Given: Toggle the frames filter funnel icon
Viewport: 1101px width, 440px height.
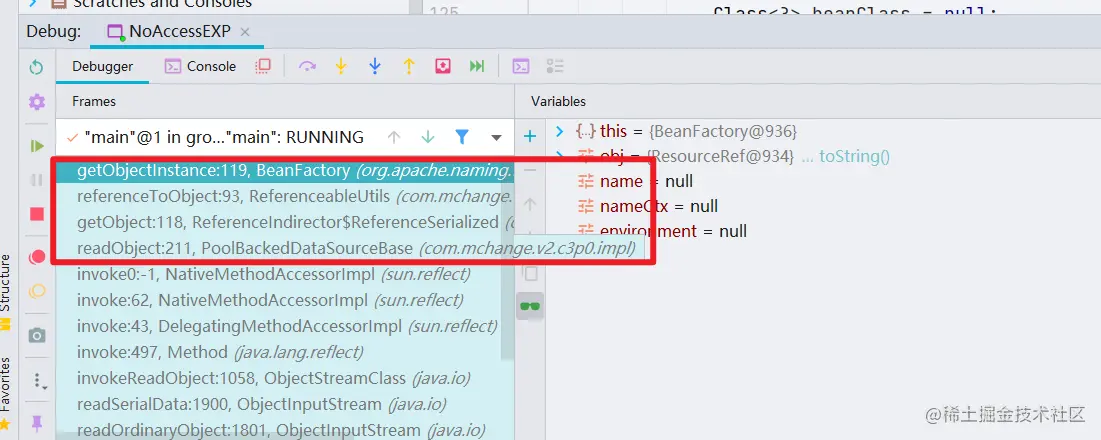Looking at the screenshot, I should [462, 137].
